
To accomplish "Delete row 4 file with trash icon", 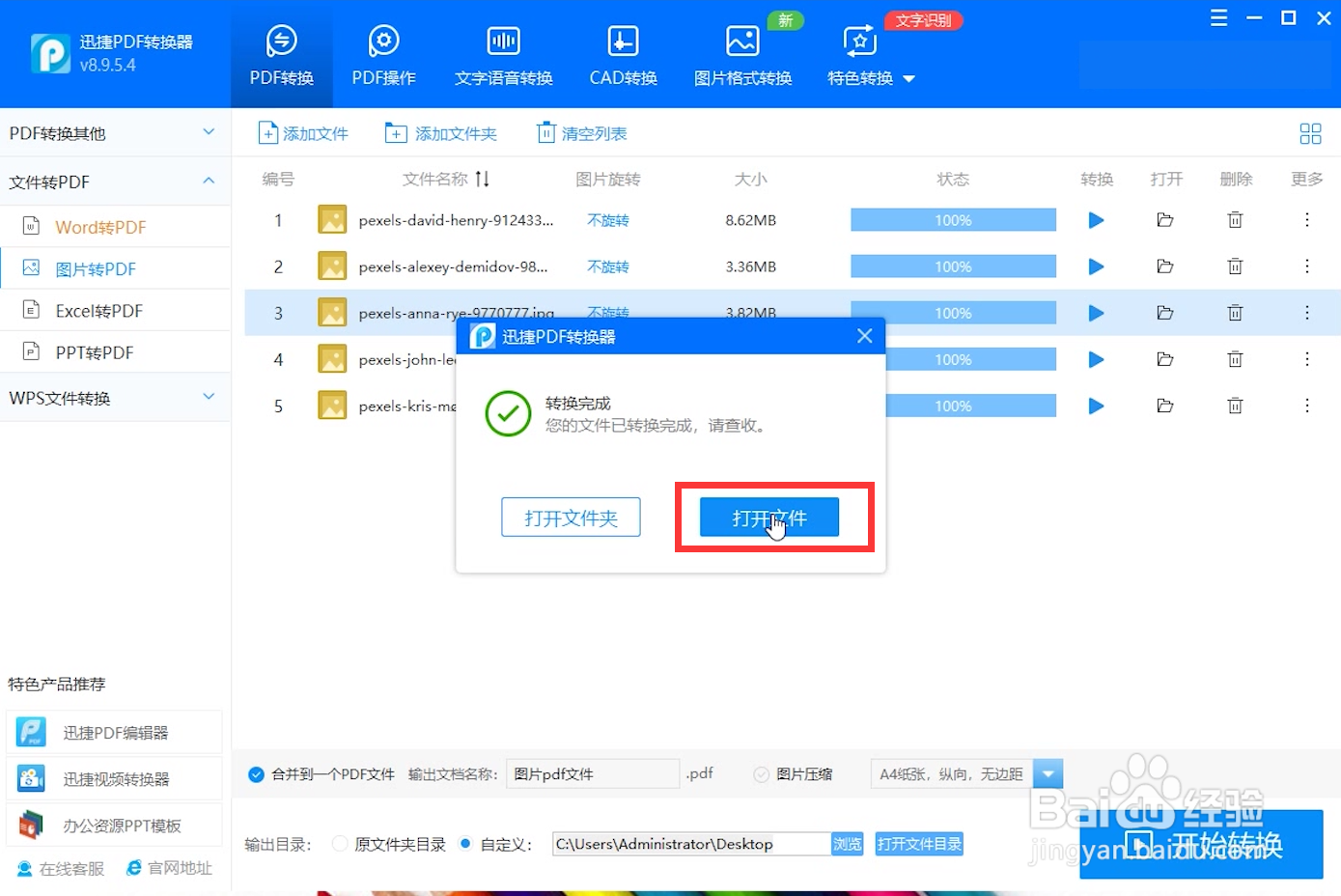I will pyautogui.click(x=1235, y=359).
